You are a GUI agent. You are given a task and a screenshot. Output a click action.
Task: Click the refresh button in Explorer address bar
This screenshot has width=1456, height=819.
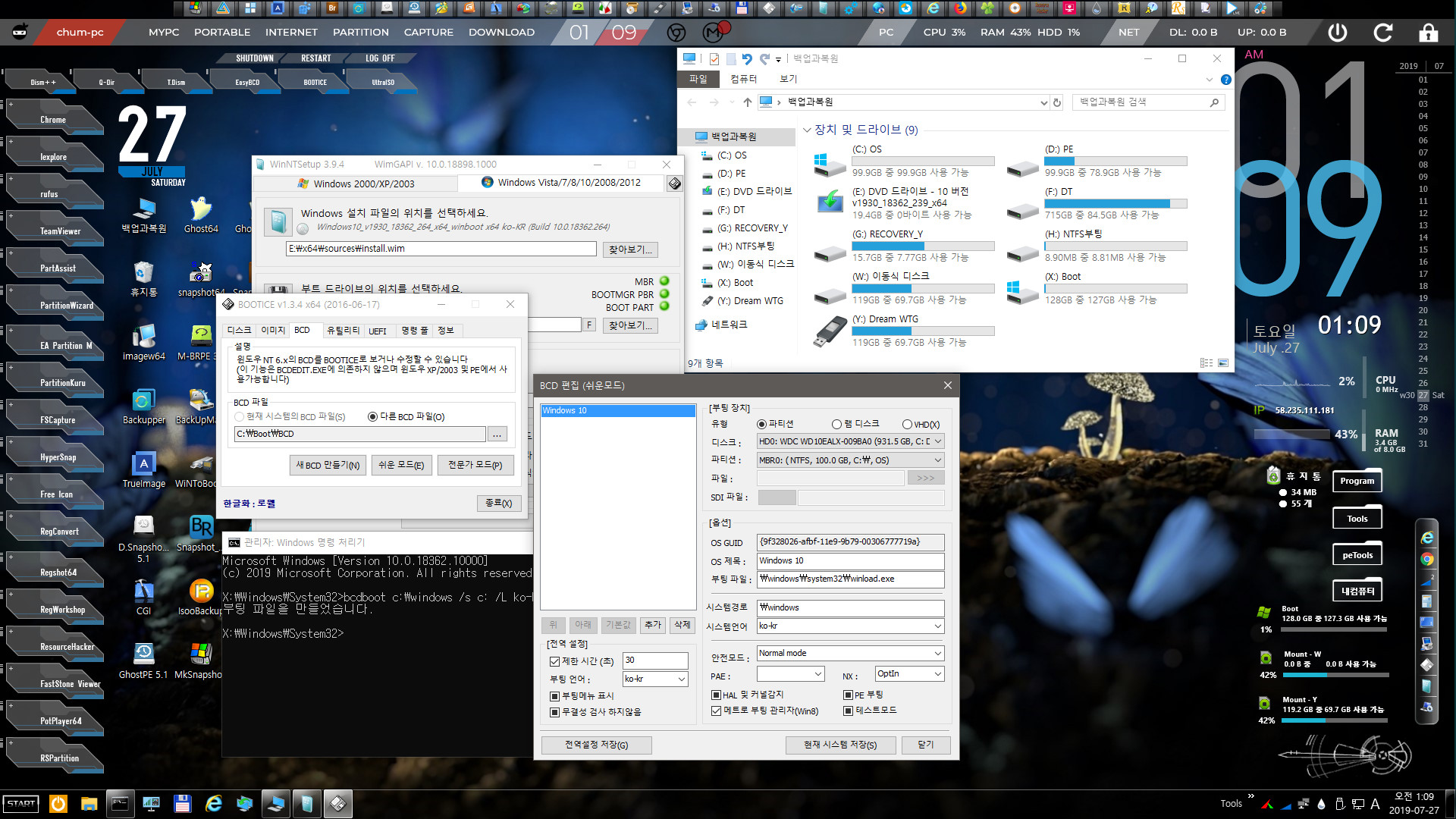tap(1057, 102)
